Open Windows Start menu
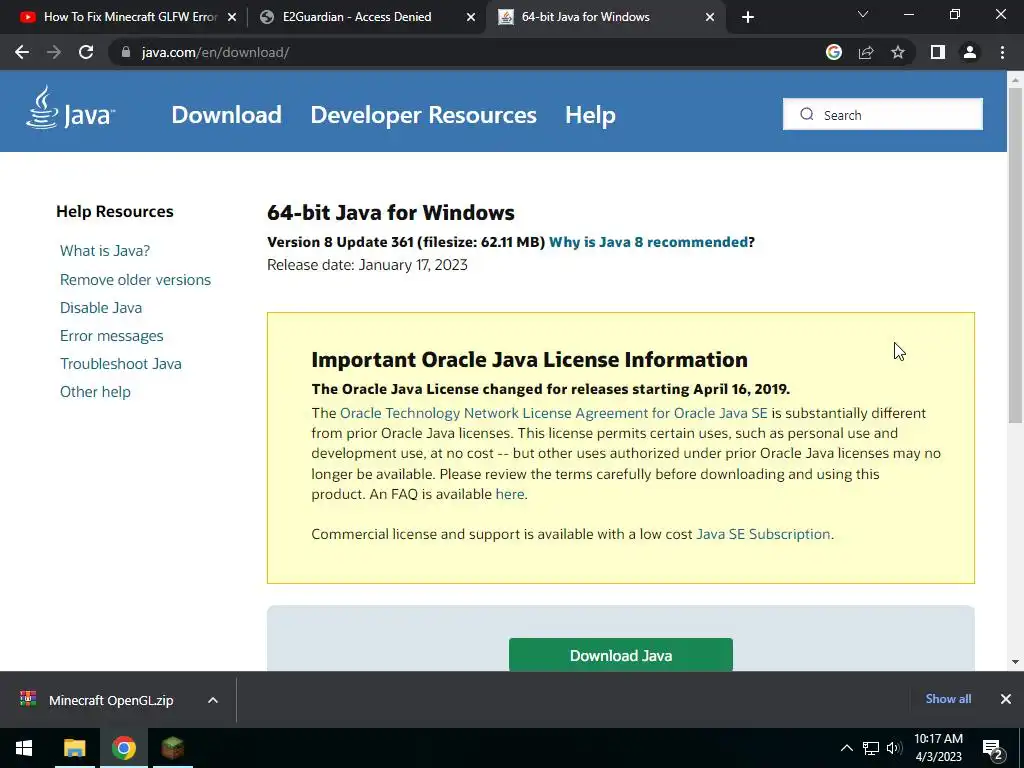1024x768 pixels. (x=24, y=748)
